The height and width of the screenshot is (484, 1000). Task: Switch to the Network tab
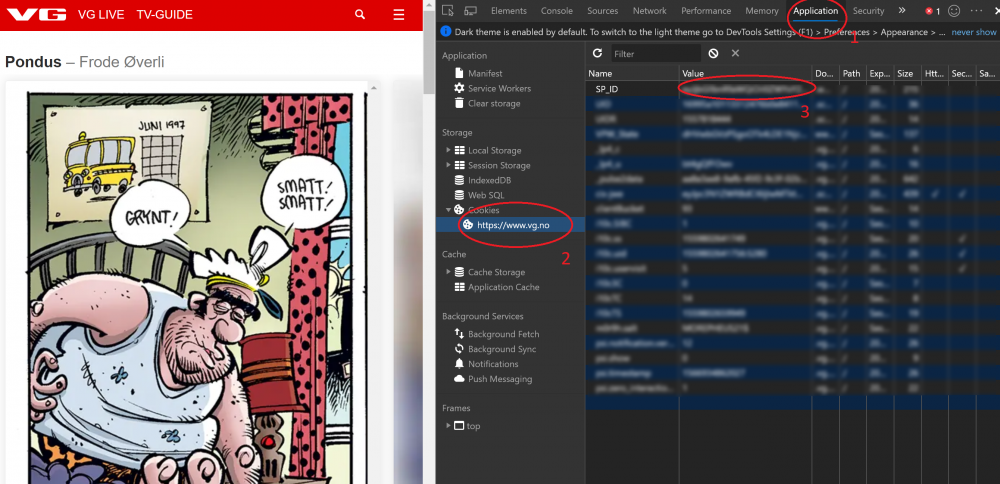(x=649, y=11)
